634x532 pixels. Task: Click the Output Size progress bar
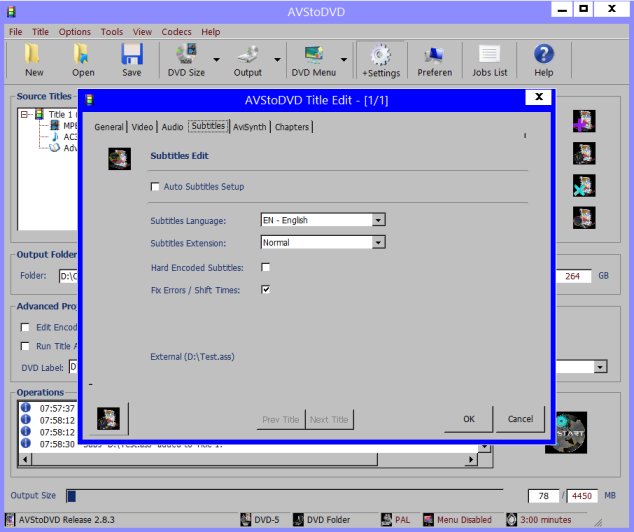tap(285, 496)
